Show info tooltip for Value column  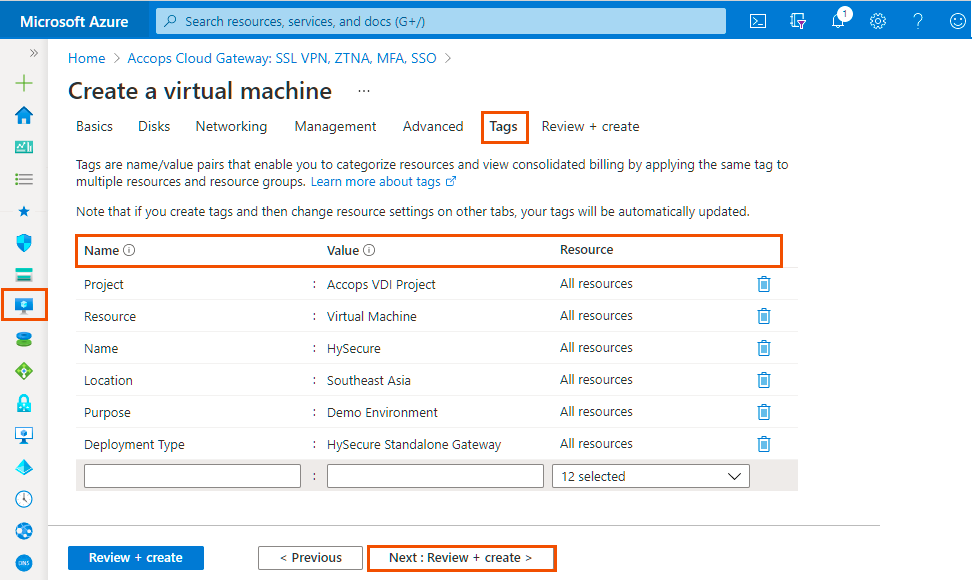[x=369, y=250]
